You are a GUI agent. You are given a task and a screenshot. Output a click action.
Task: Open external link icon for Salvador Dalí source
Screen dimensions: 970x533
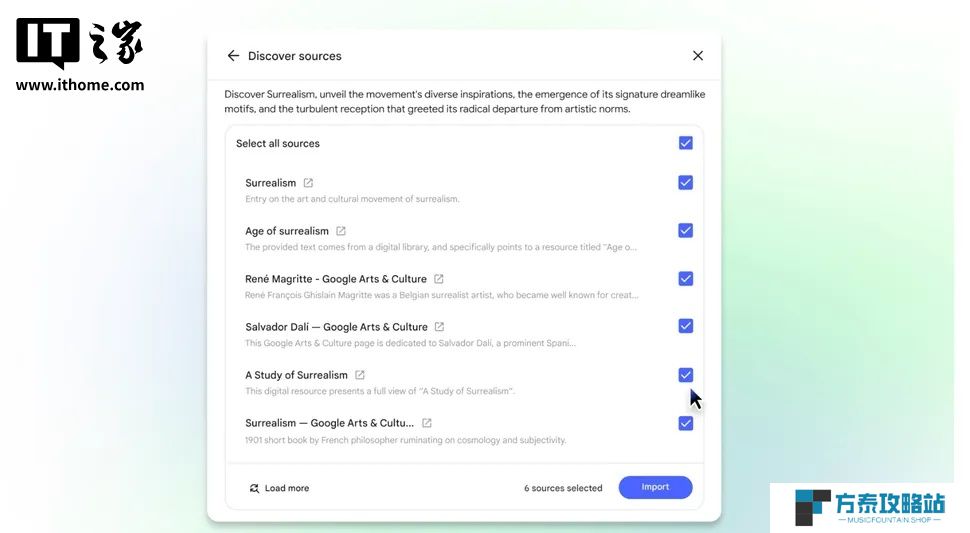coord(439,326)
